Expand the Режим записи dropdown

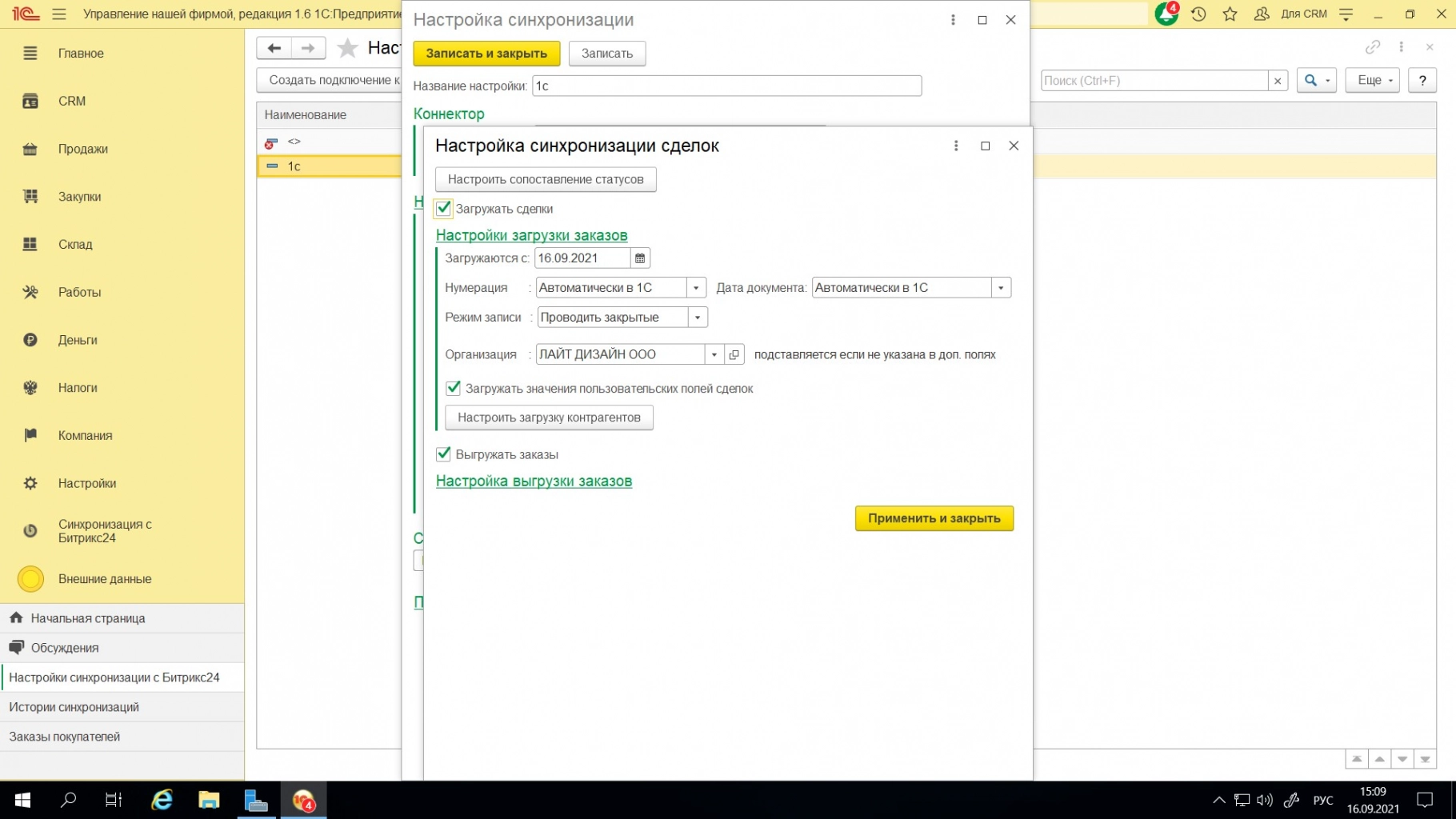pyautogui.click(x=698, y=318)
